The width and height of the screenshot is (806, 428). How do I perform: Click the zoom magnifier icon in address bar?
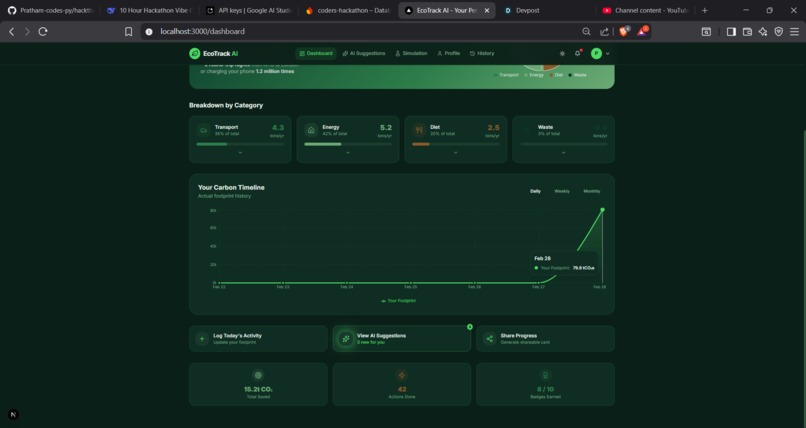[x=587, y=31]
